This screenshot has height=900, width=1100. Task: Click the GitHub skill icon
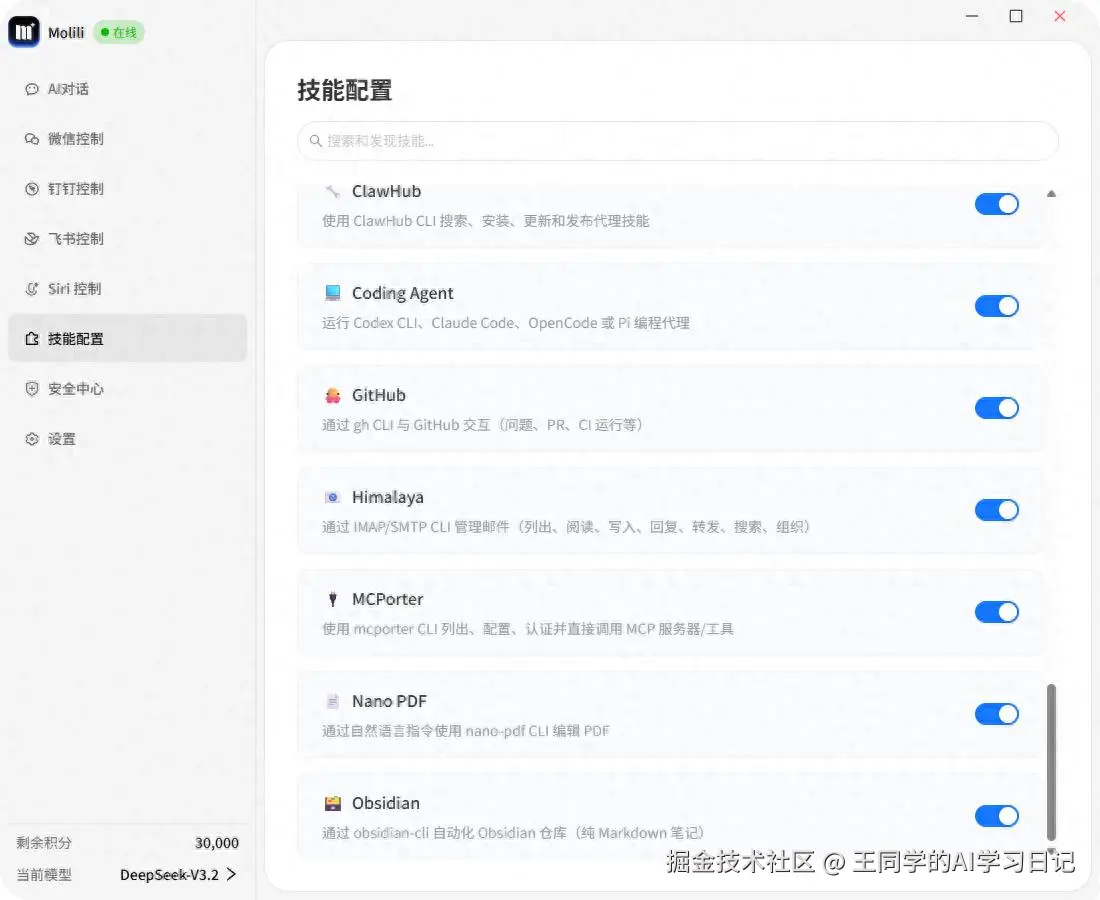(333, 395)
